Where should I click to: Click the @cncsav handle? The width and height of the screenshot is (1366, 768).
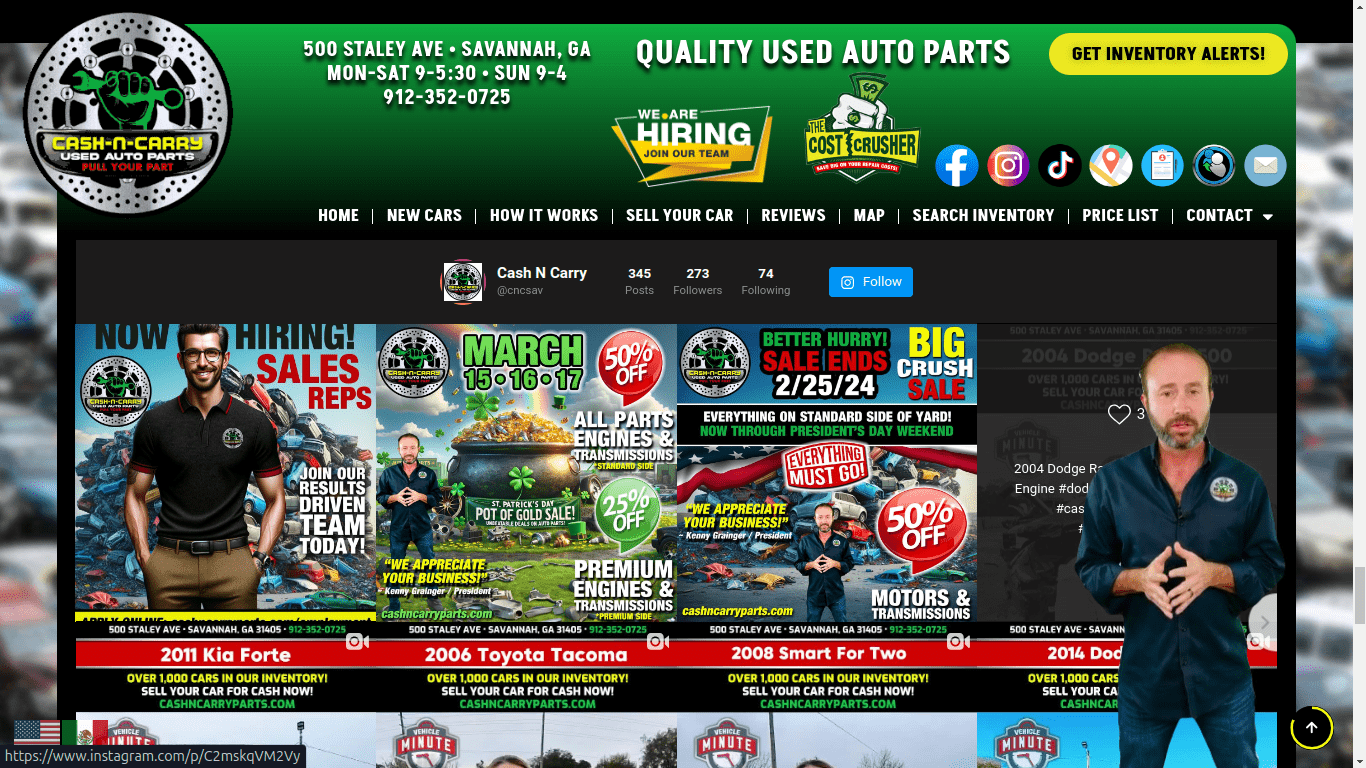520,291
